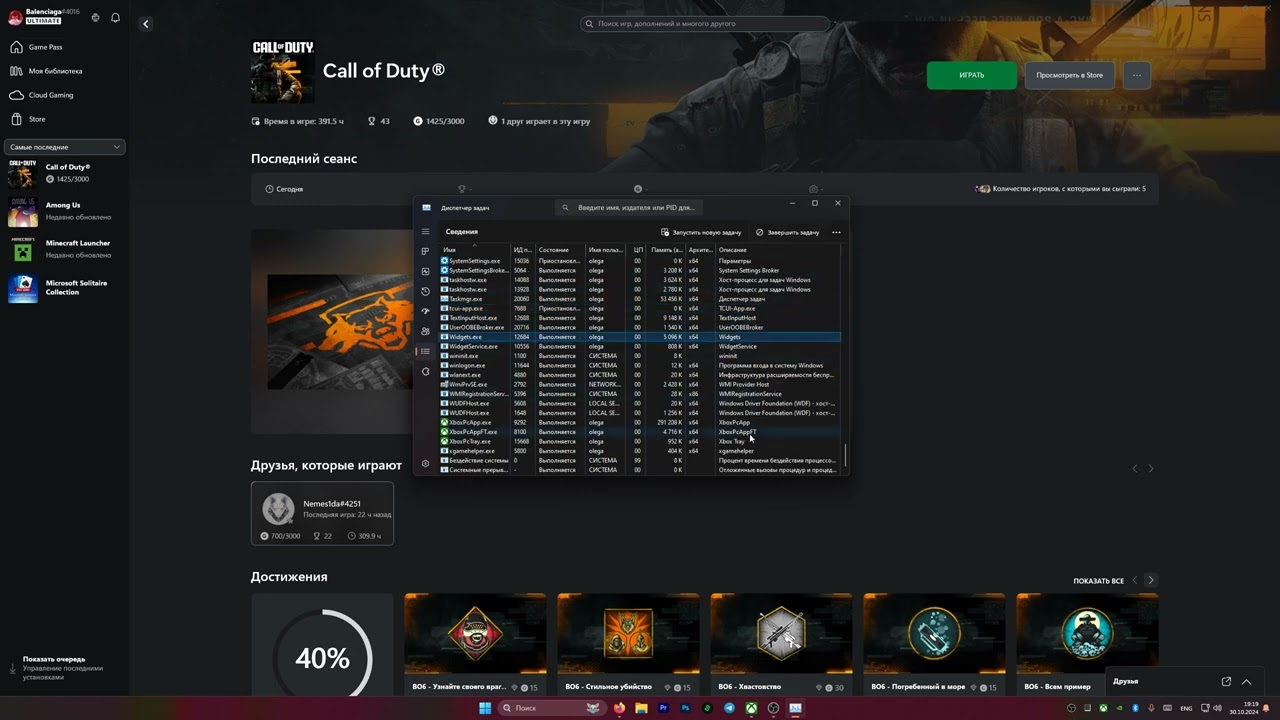
Task: Open Task Manager App history icon
Action: tap(425, 291)
